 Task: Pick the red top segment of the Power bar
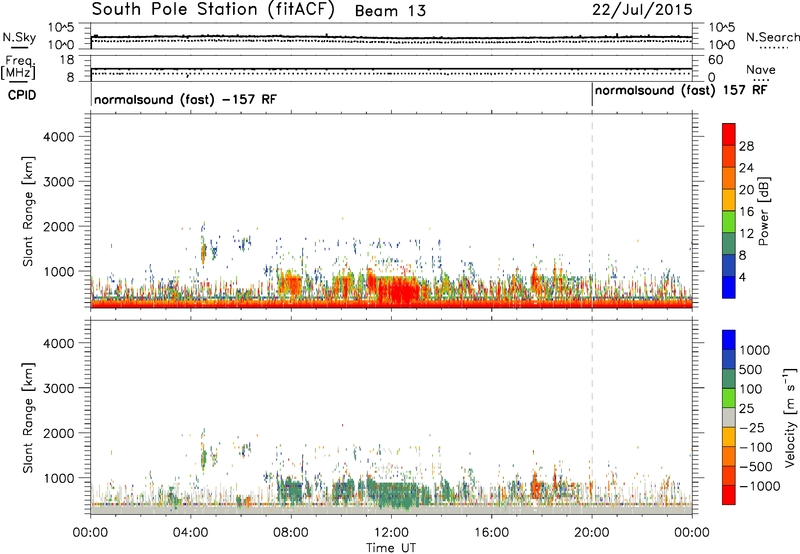[729, 134]
